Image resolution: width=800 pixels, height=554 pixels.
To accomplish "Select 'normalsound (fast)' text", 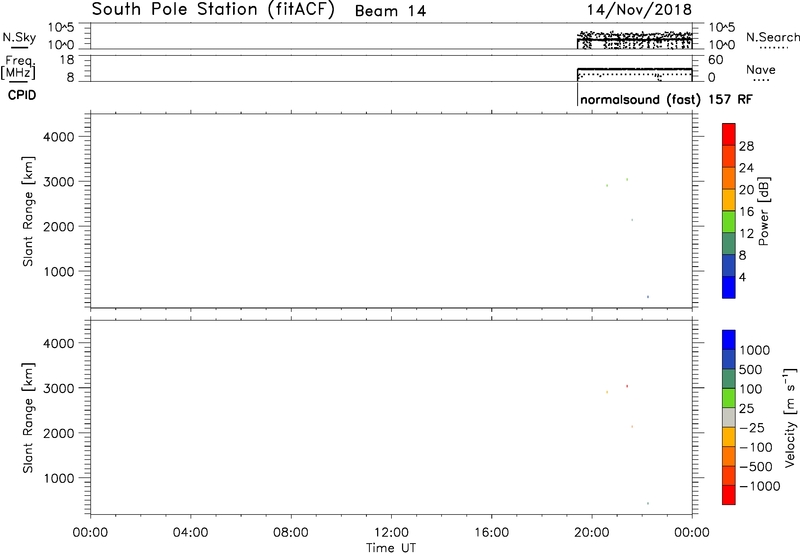I will (640, 99).
